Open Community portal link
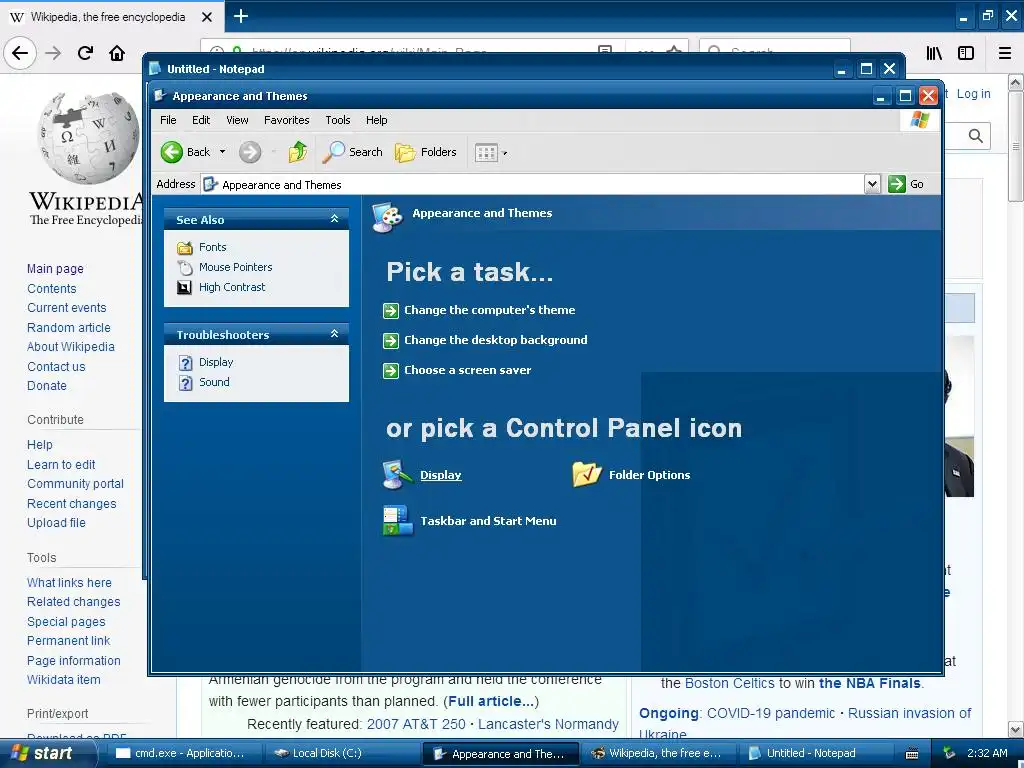The image size is (1024, 768). [x=75, y=484]
